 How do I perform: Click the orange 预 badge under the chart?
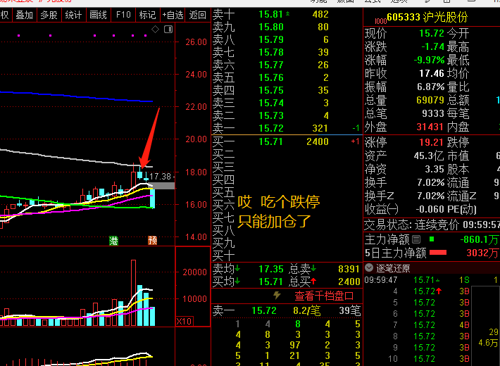[x=152, y=240]
